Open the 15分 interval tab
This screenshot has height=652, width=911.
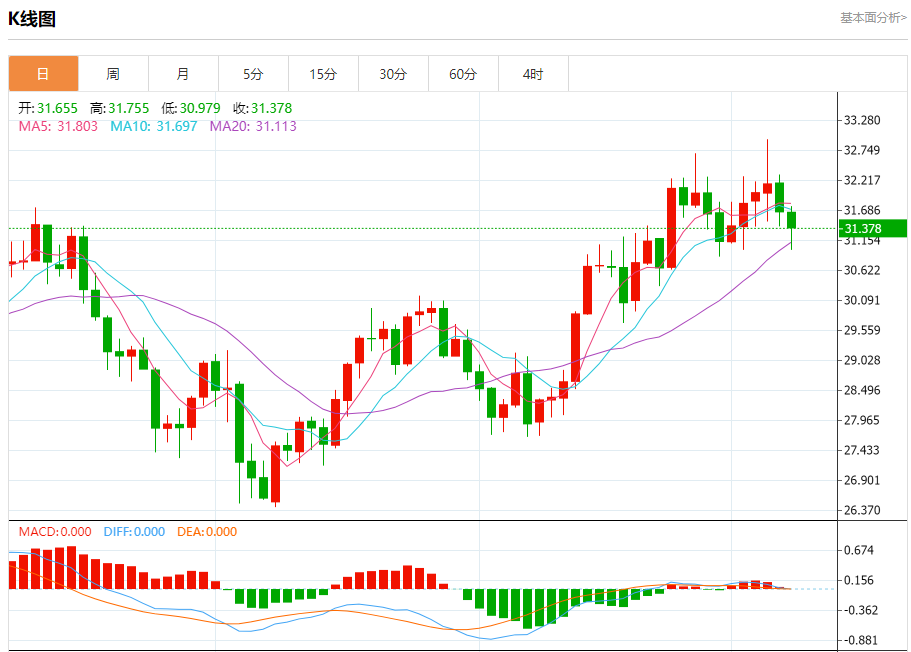pyautogui.click(x=323, y=74)
